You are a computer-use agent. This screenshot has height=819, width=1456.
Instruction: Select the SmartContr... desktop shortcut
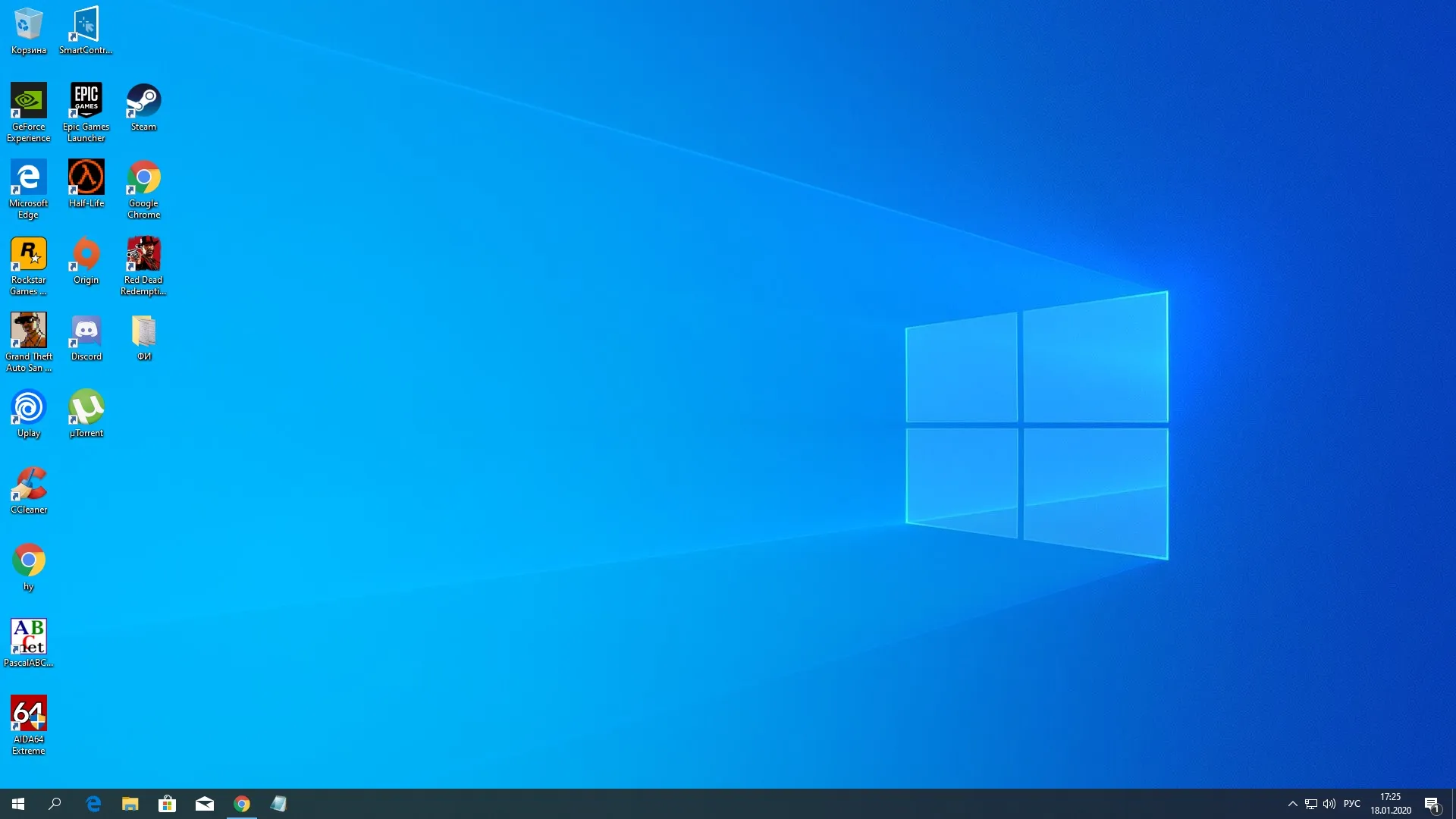[86, 30]
